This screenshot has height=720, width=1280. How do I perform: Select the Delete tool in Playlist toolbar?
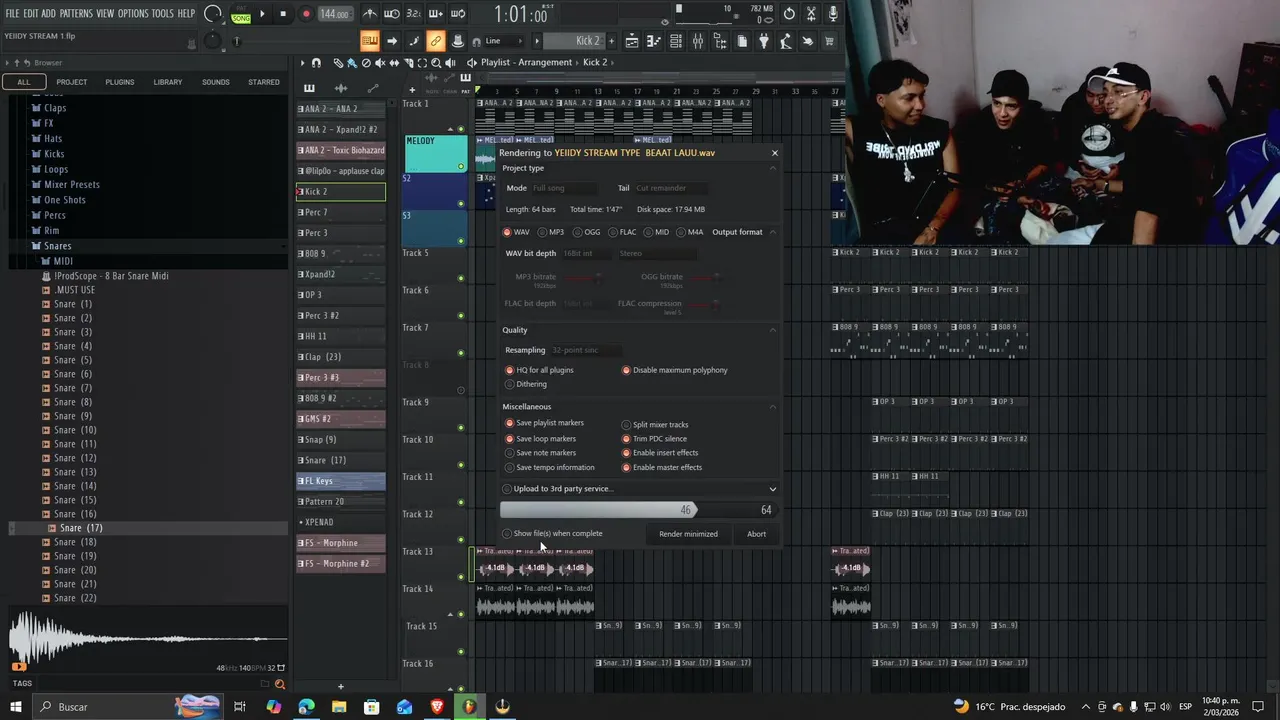[366, 63]
